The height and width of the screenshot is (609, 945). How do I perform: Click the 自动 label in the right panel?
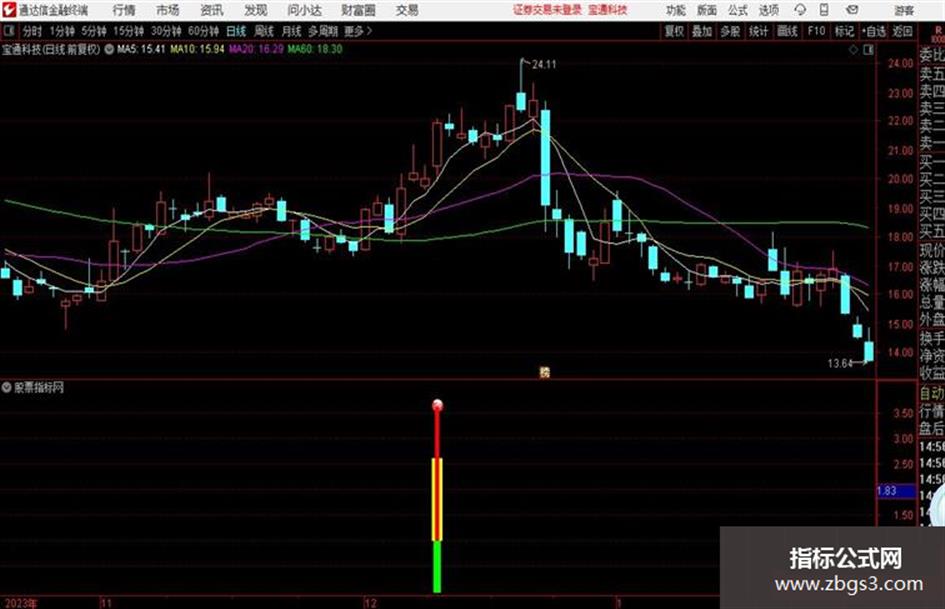click(x=932, y=393)
